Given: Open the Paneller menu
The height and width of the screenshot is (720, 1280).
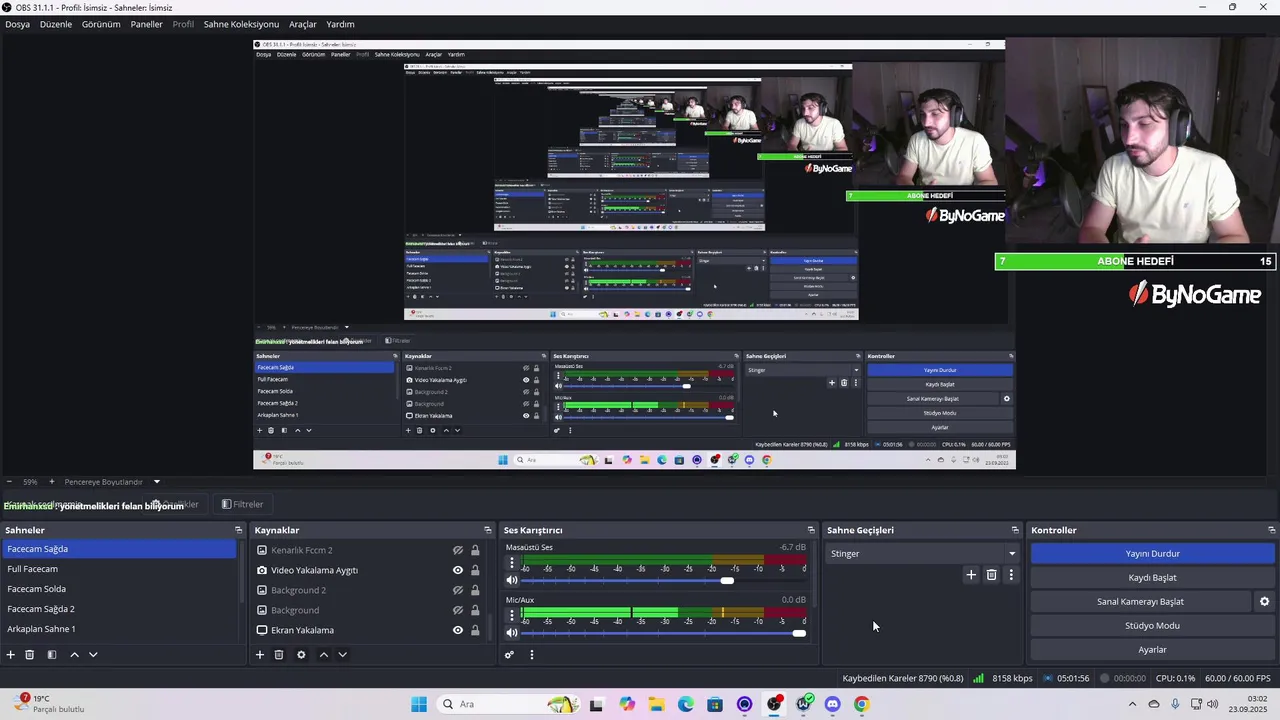Looking at the screenshot, I should (x=146, y=24).
